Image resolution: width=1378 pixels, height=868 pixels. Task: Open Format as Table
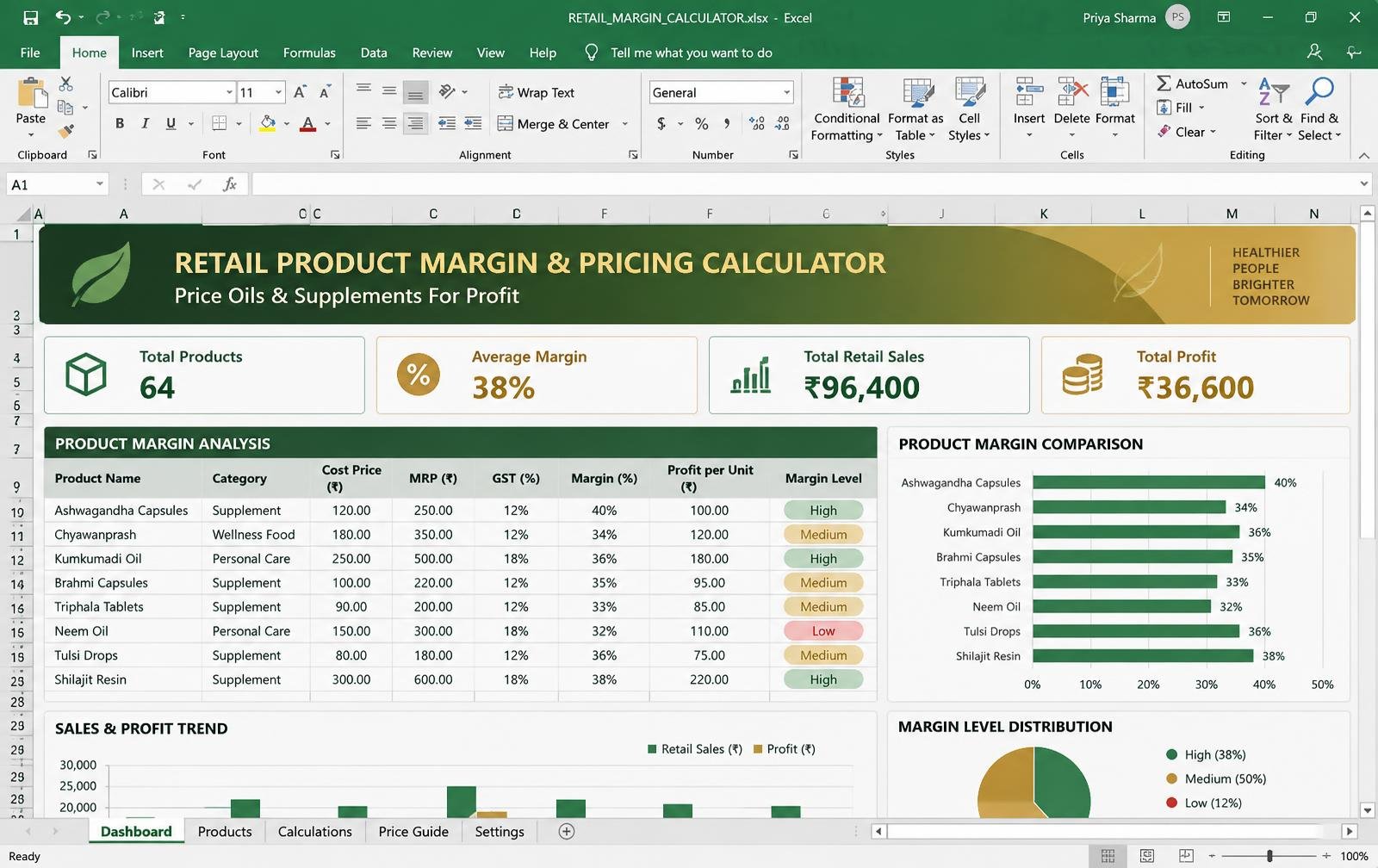(916, 109)
